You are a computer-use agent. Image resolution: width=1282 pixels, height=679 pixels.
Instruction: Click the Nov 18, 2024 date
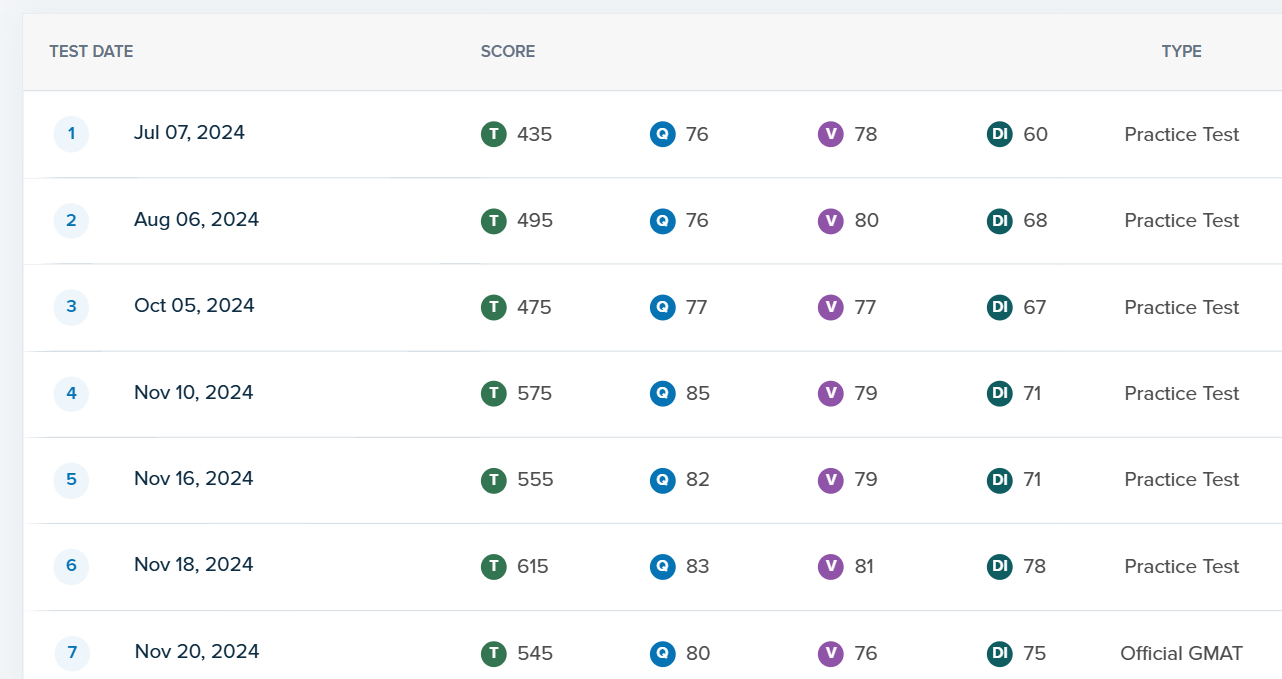pos(193,565)
